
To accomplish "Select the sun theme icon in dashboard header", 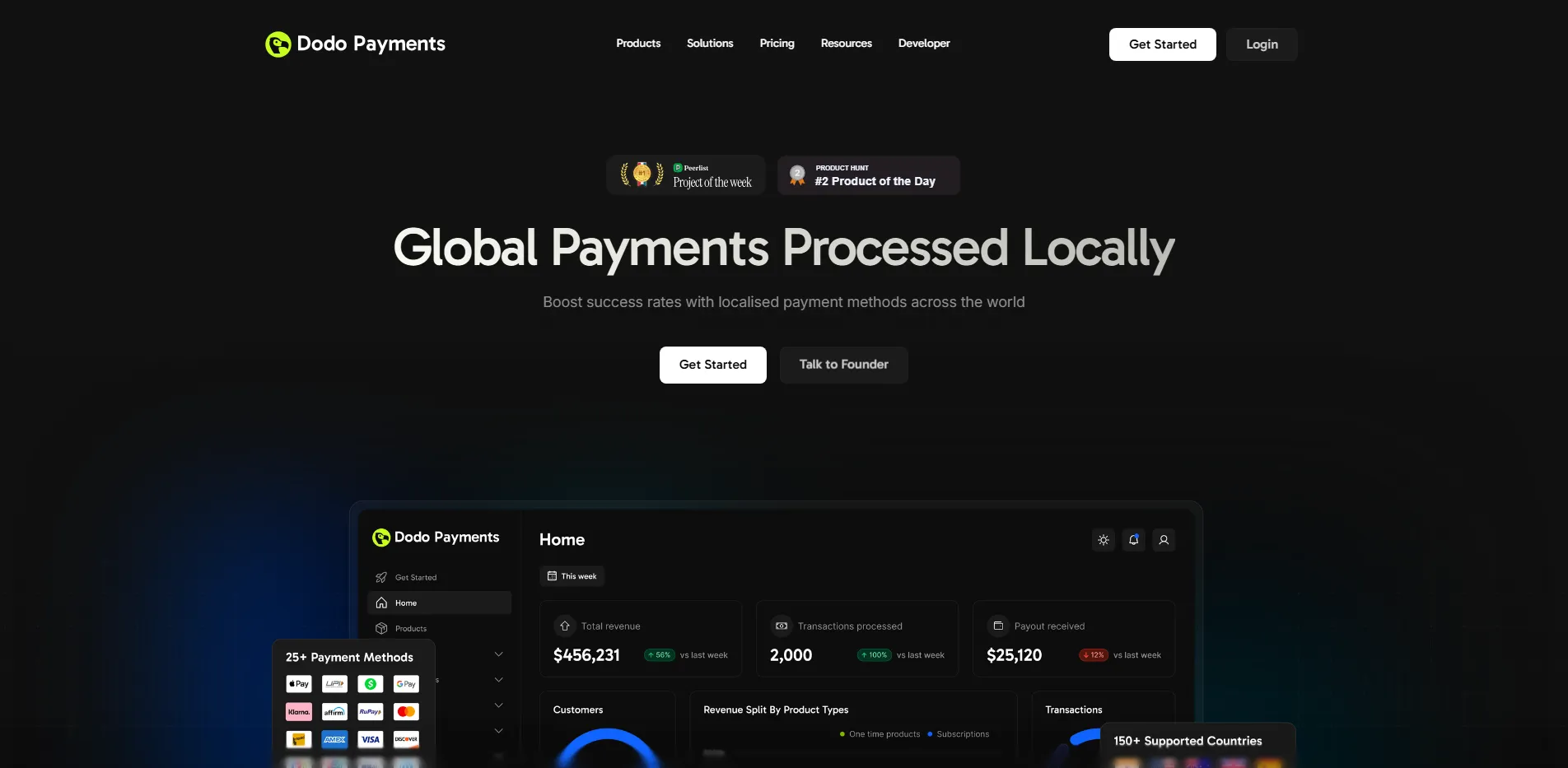I will [1103, 540].
